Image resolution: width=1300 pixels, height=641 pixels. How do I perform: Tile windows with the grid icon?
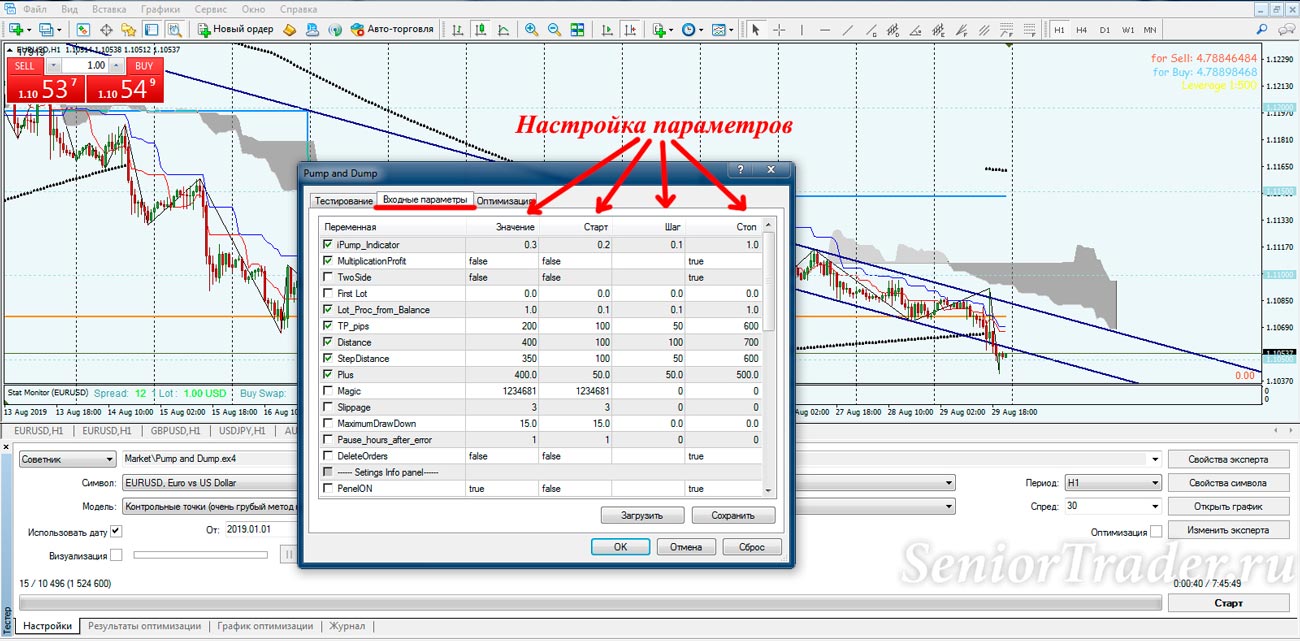click(577, 30)
